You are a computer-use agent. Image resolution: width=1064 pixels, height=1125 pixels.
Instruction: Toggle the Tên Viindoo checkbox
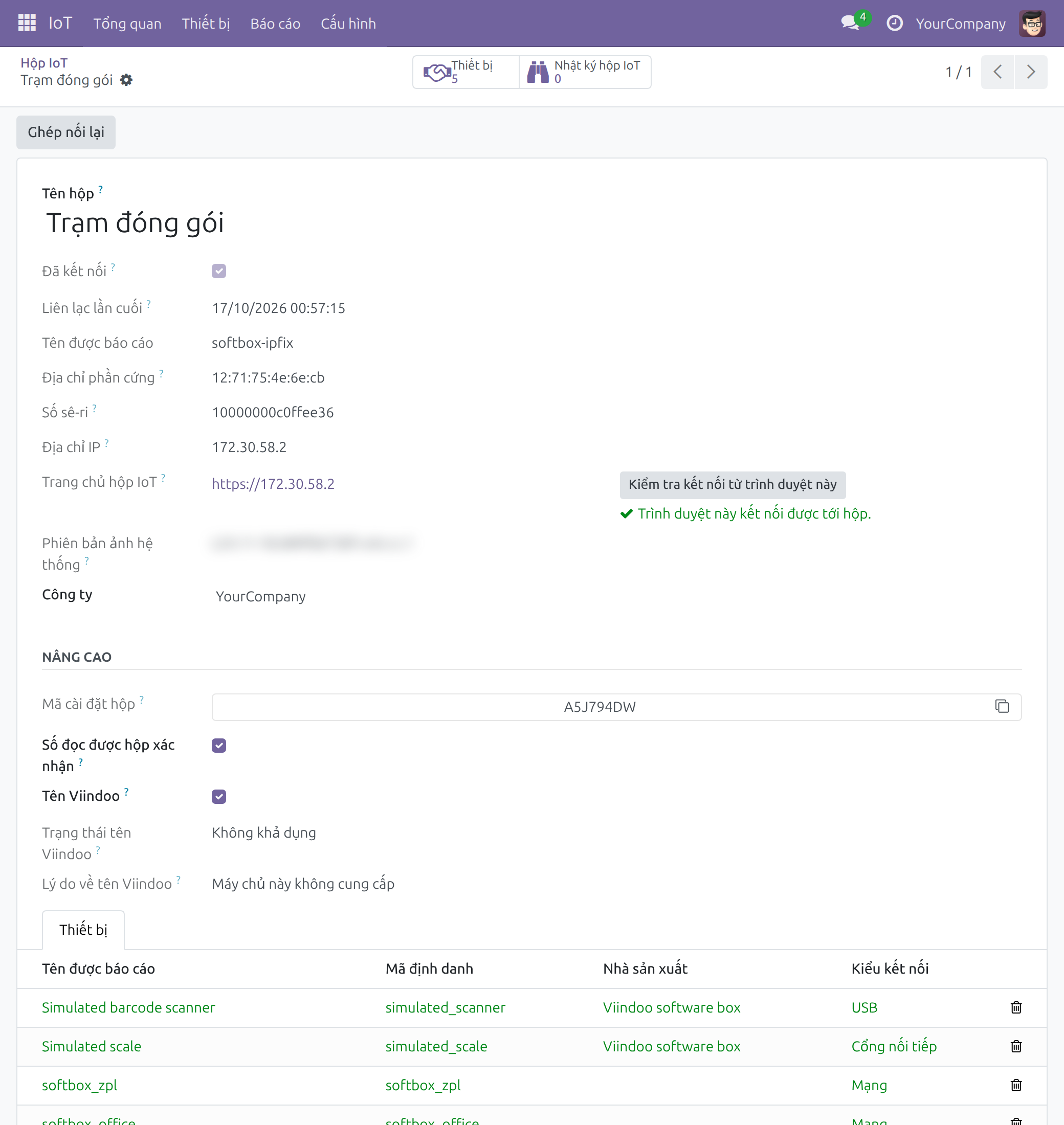click(219, 797)
